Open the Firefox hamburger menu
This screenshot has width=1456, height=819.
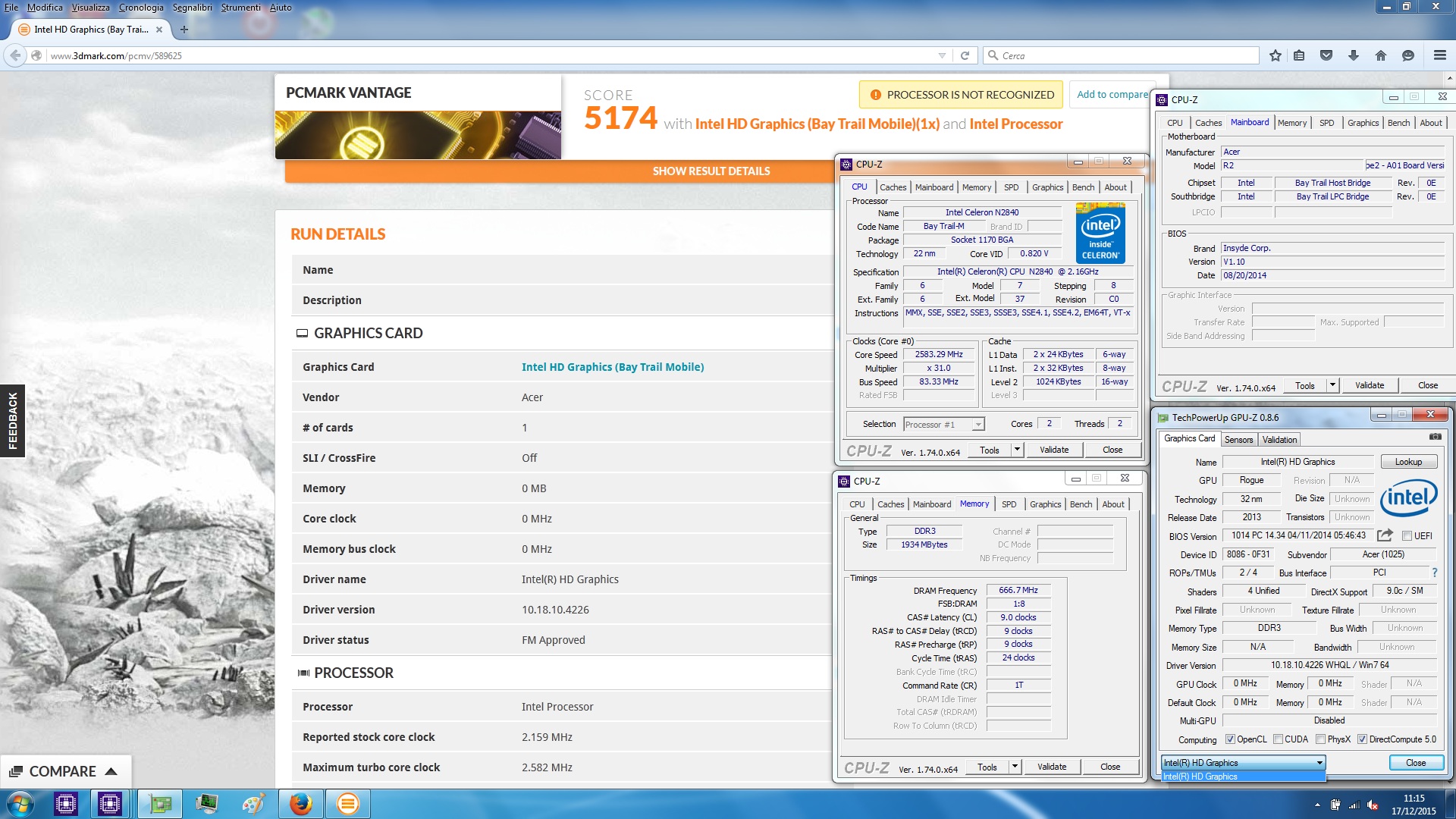1440,55
